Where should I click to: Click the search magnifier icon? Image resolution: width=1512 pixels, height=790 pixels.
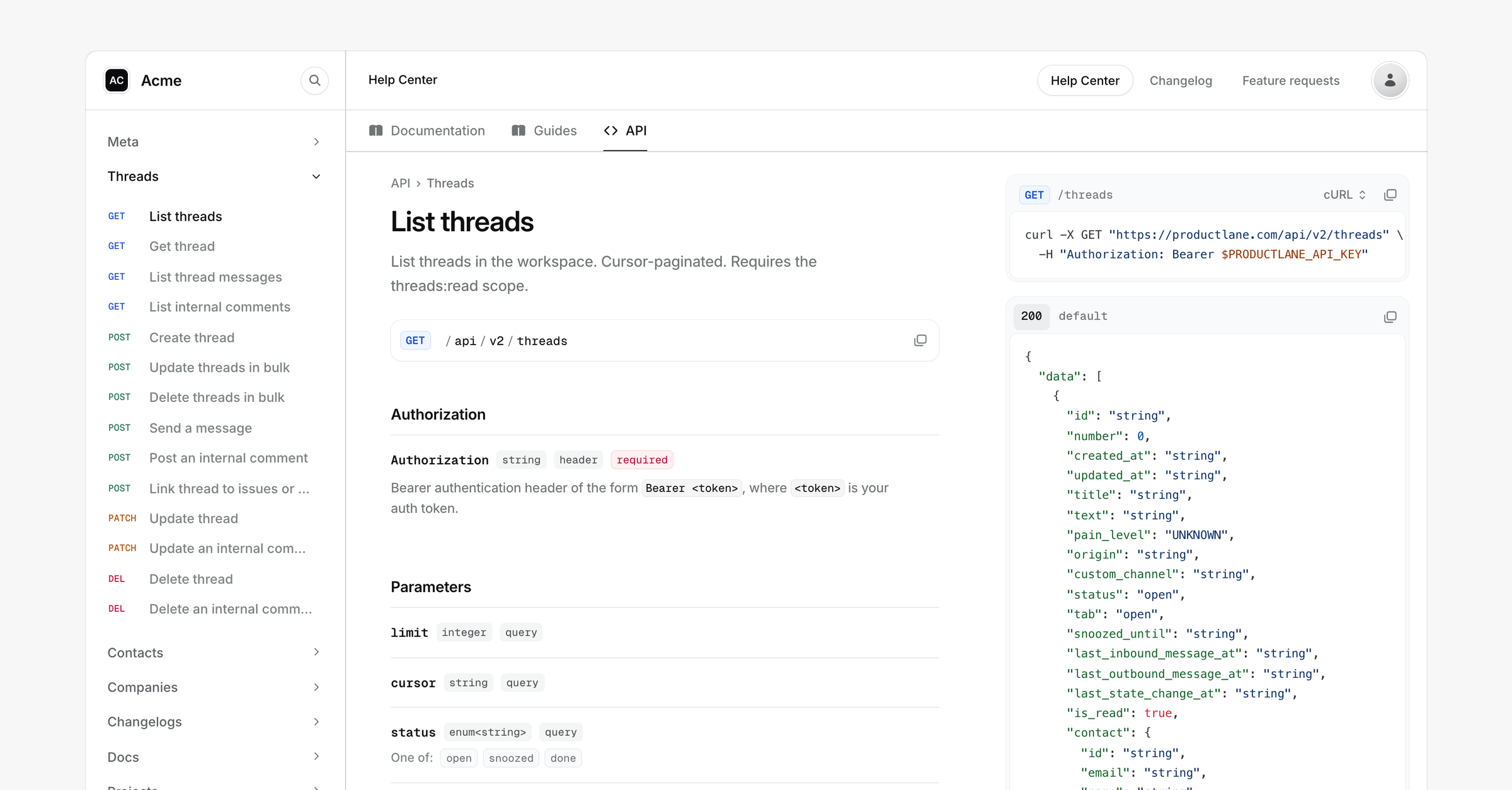(x=314, y=81)
